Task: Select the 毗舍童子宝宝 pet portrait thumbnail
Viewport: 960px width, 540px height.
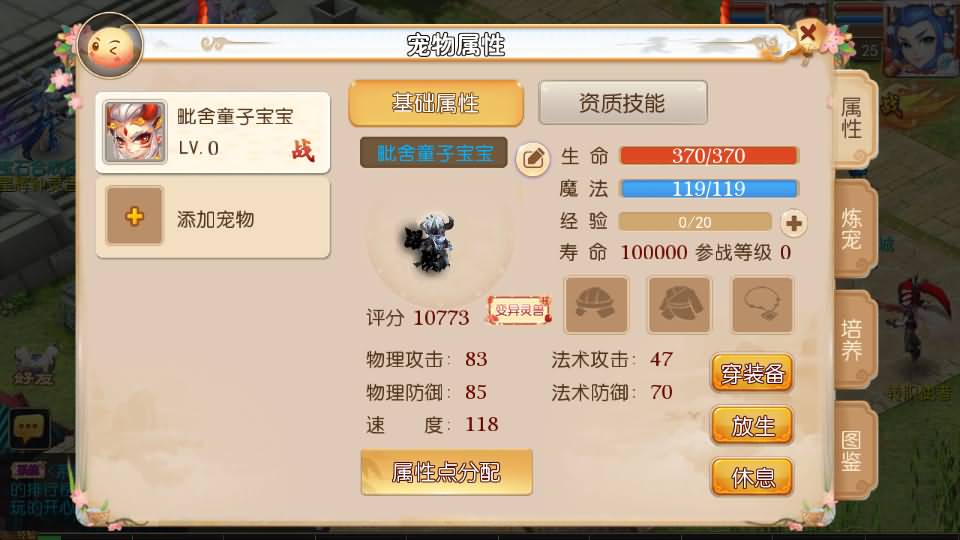Action: pos(135,132)
